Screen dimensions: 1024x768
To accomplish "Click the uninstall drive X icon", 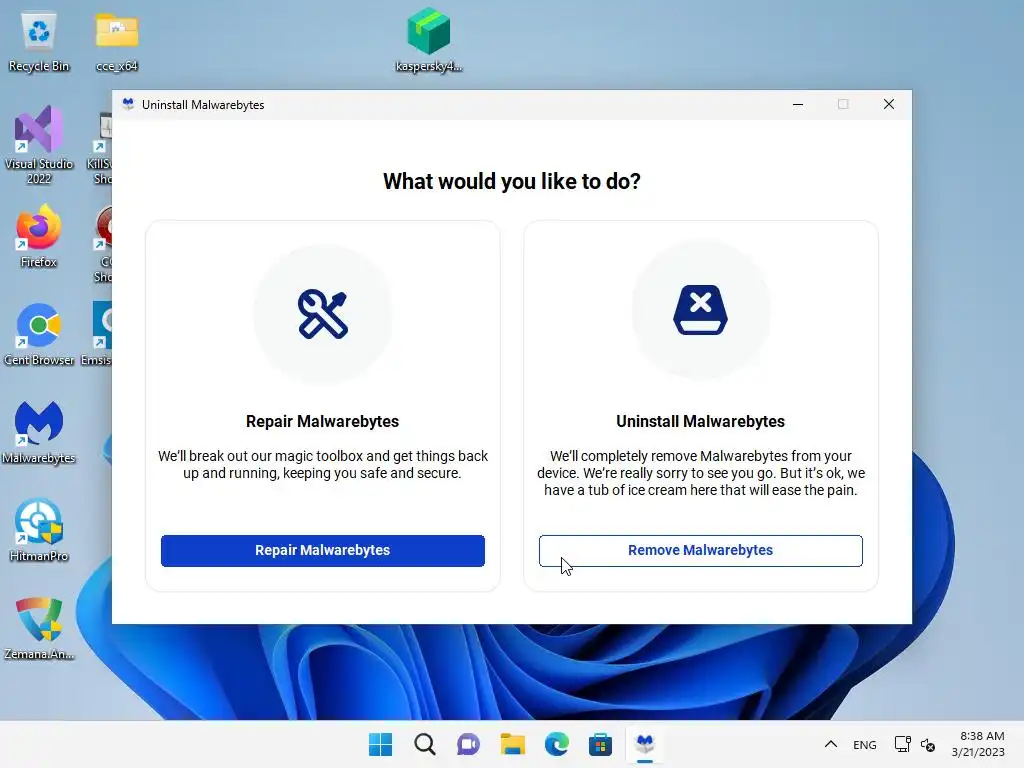I will tap(700, 310).
